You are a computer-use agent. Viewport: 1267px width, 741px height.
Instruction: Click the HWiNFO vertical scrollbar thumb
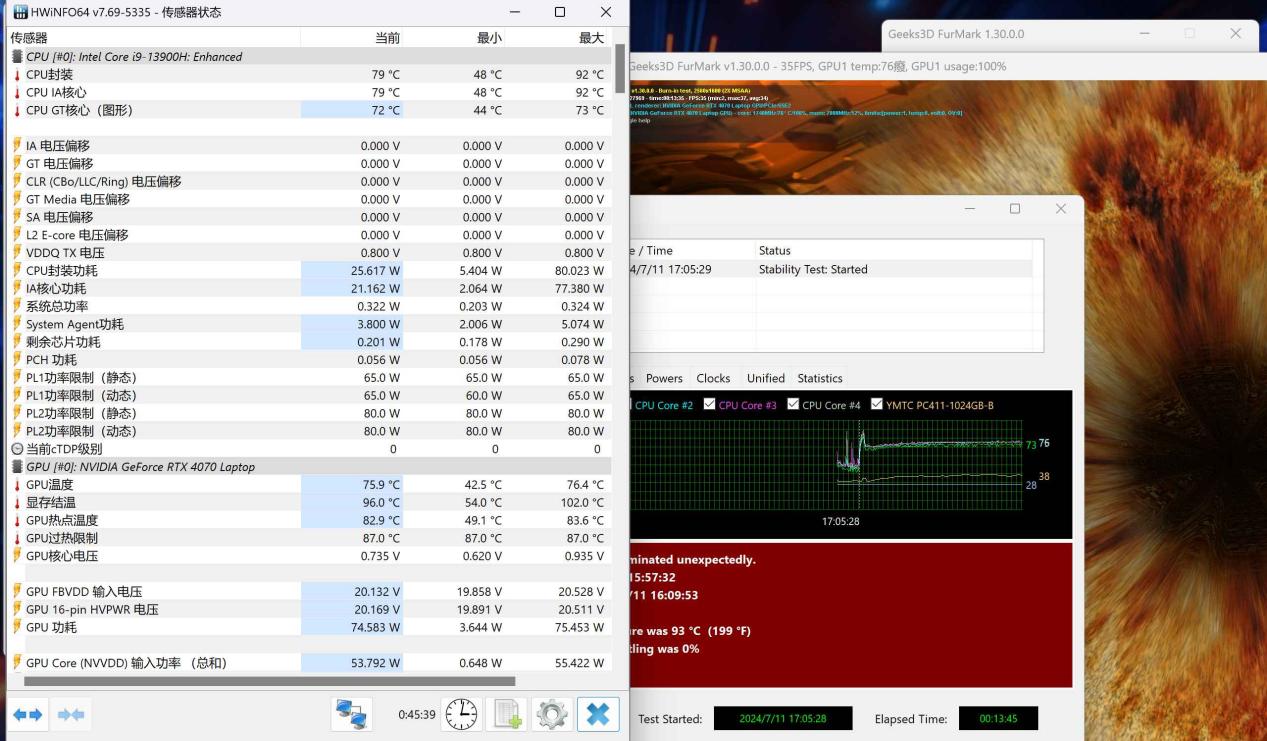point(620,67)
